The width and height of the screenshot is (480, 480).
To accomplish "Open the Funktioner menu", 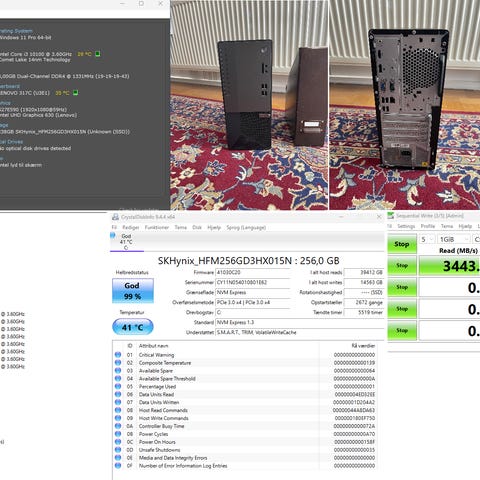I will coord(157,227).
